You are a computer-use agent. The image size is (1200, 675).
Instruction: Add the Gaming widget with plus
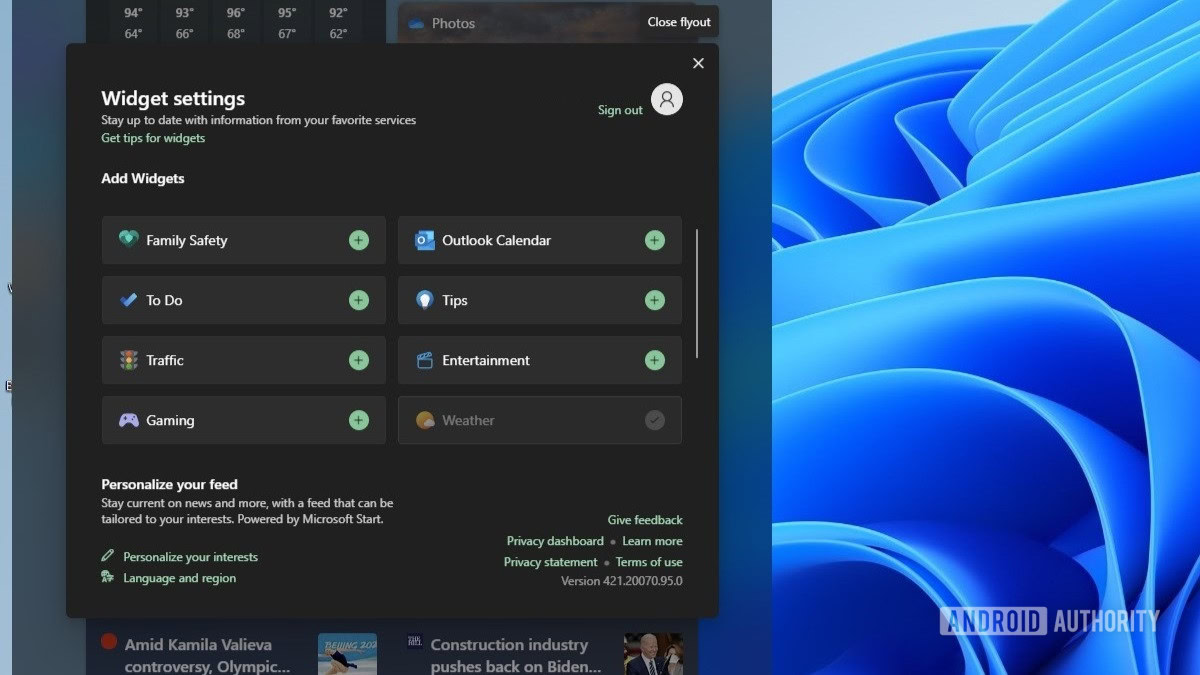point(359,420)
